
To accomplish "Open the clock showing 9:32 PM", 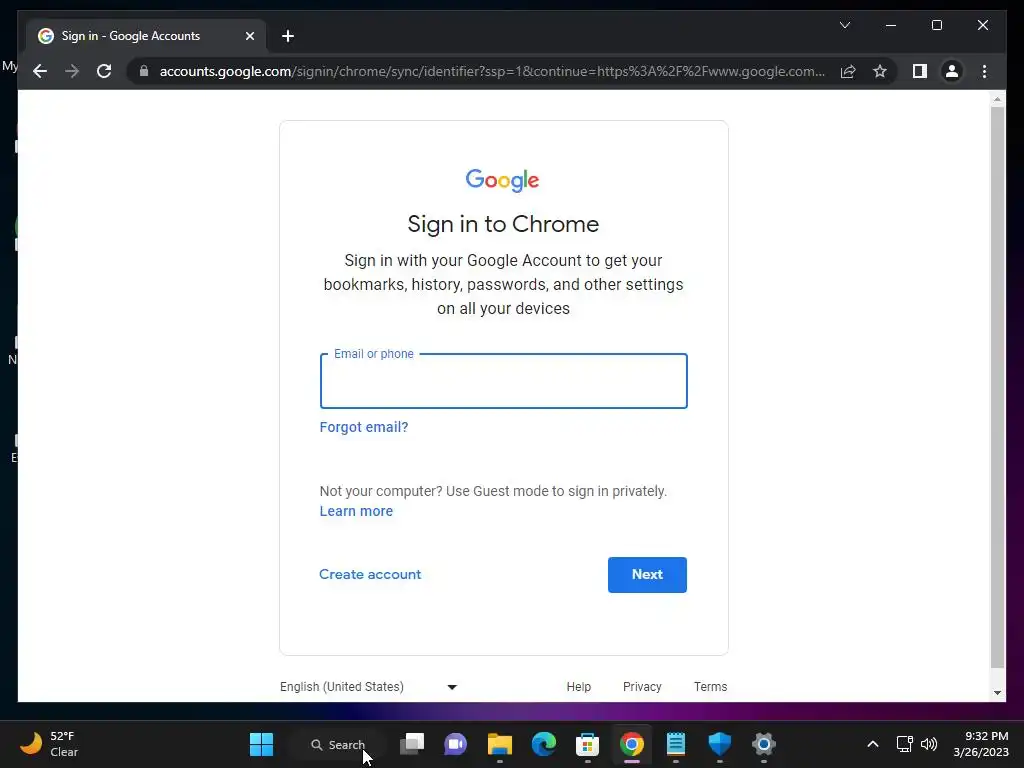I will pyautogui.click(x=981, y=744).
